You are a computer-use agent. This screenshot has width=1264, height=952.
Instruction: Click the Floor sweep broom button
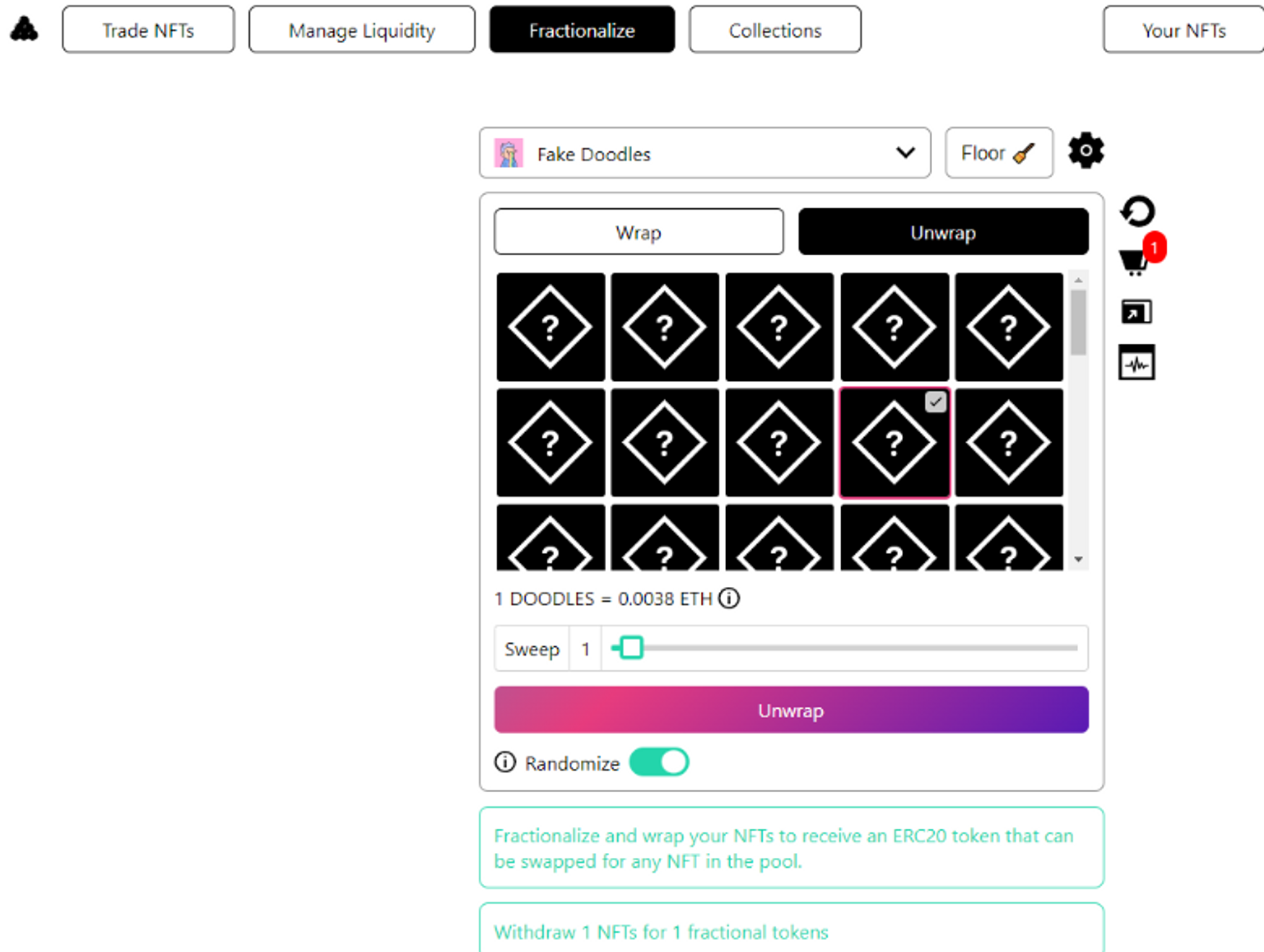tap(998, 153)
